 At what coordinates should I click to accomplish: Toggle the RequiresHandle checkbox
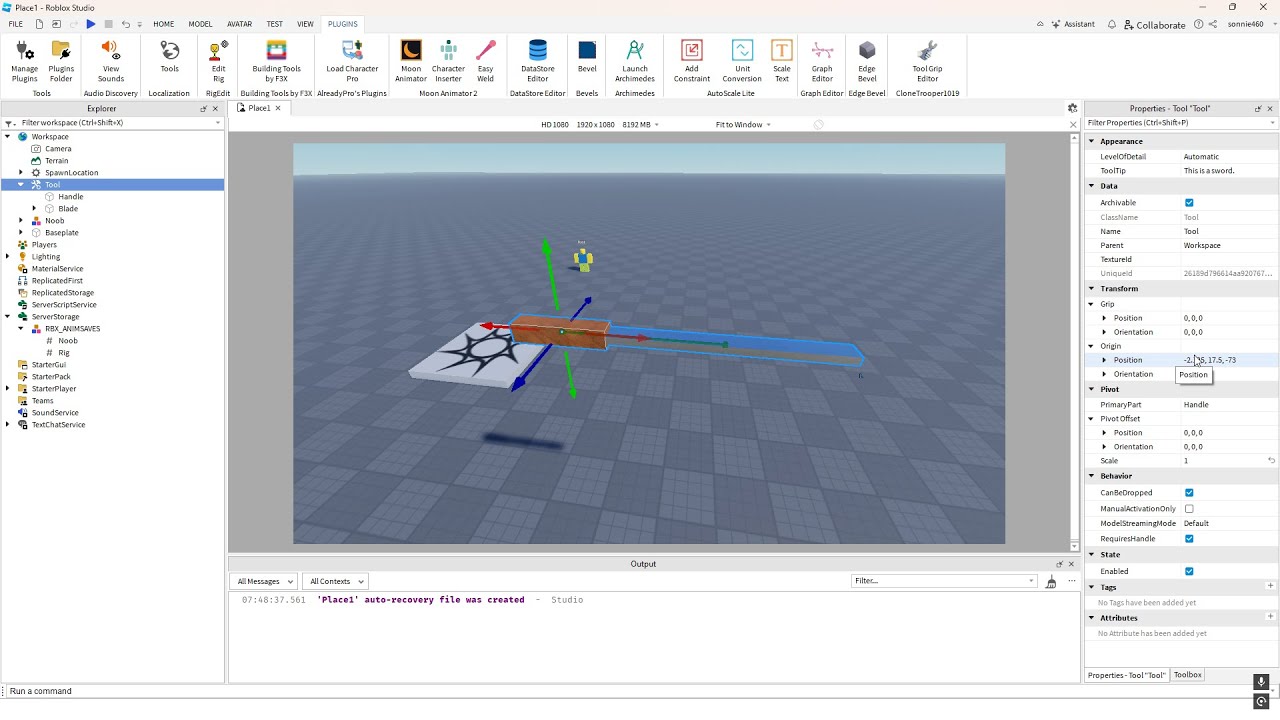[x=1189, y=539]
